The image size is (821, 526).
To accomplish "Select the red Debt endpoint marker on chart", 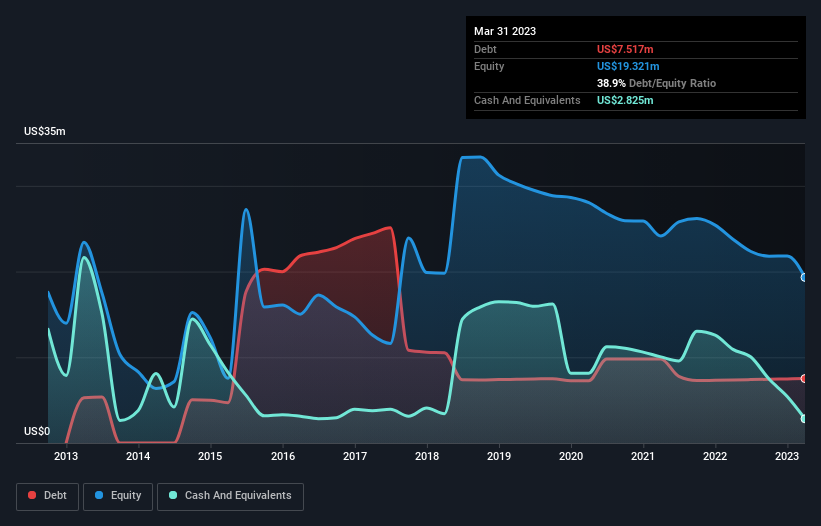I will click(x=804, y=378).
